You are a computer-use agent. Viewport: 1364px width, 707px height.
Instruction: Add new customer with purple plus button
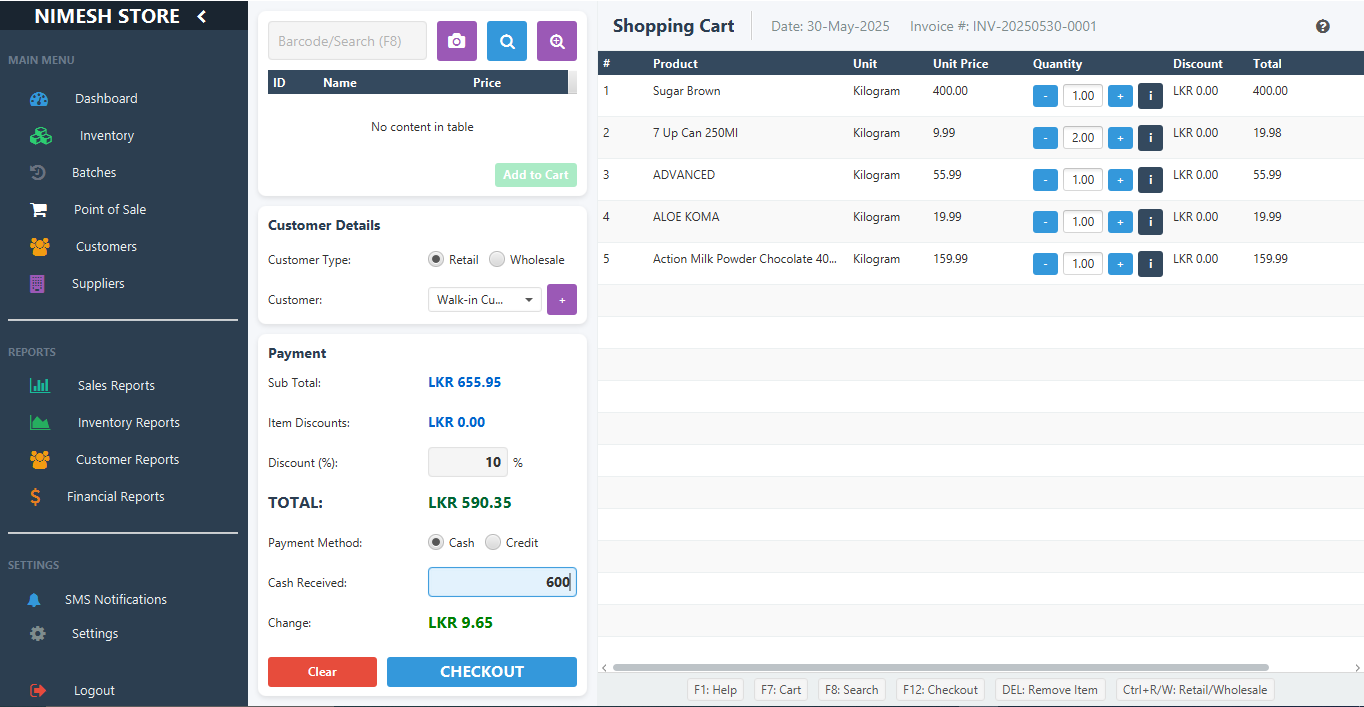click(x=562, y=300)
